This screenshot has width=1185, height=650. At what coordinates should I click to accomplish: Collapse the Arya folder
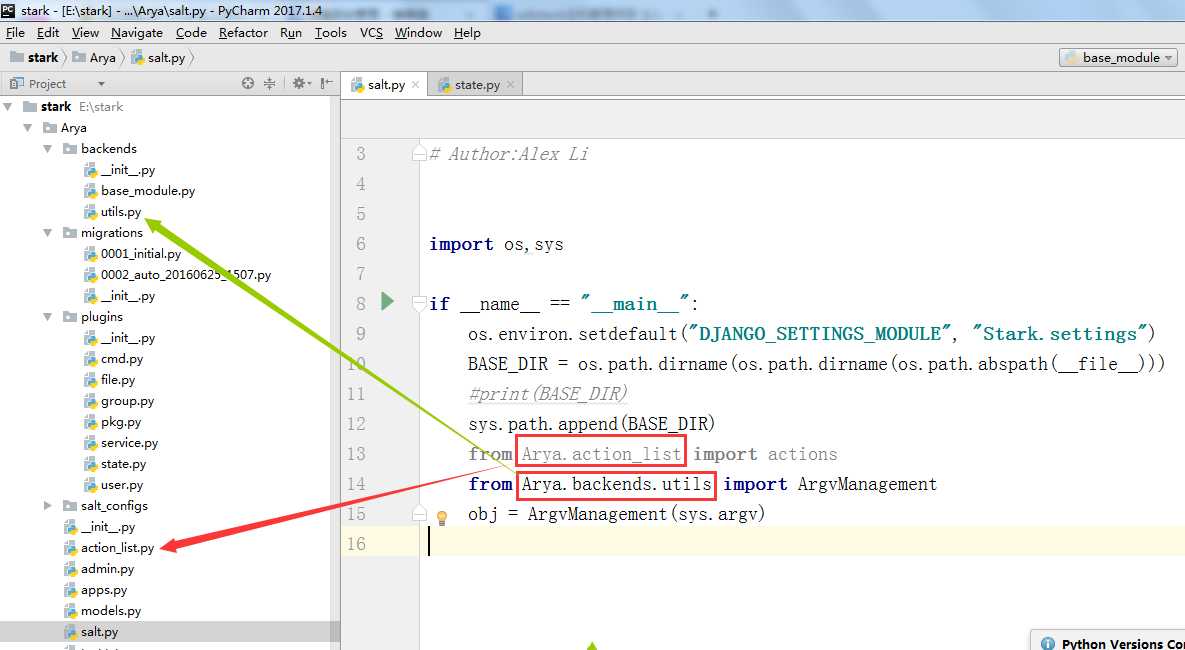coord(28,128)
